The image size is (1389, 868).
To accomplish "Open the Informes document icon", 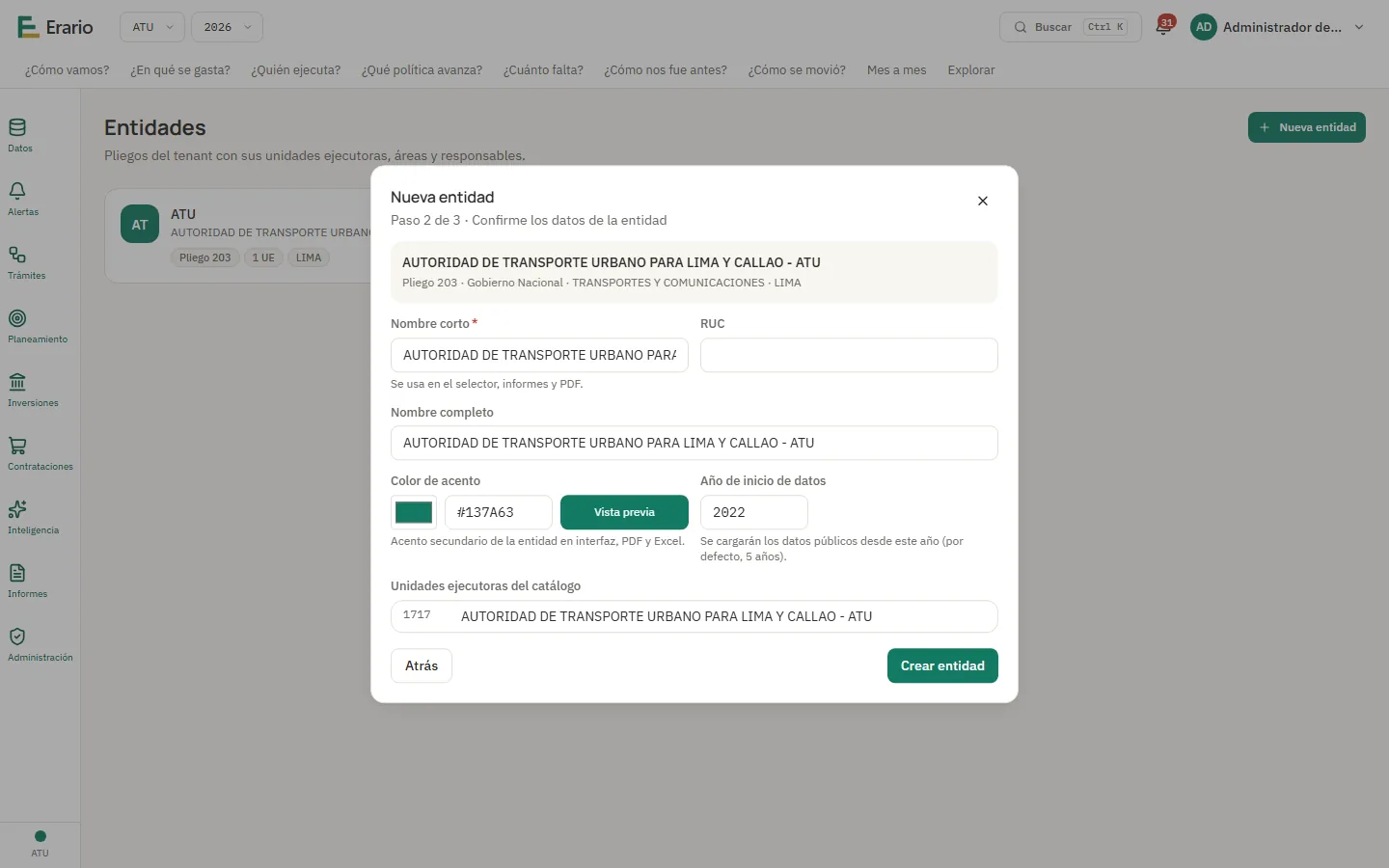I will tap(17, 573).
